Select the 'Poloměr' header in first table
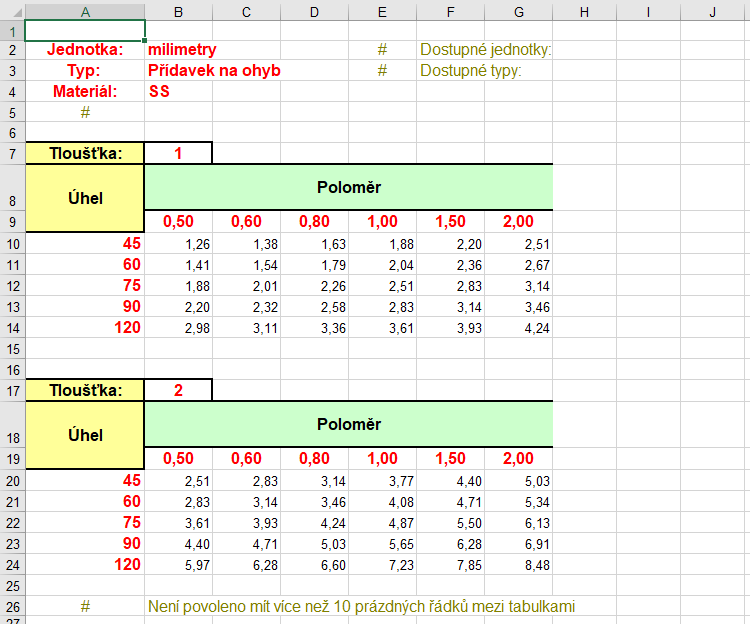The width and height of the screenshot is (750, 624). (x=348, y=187)
